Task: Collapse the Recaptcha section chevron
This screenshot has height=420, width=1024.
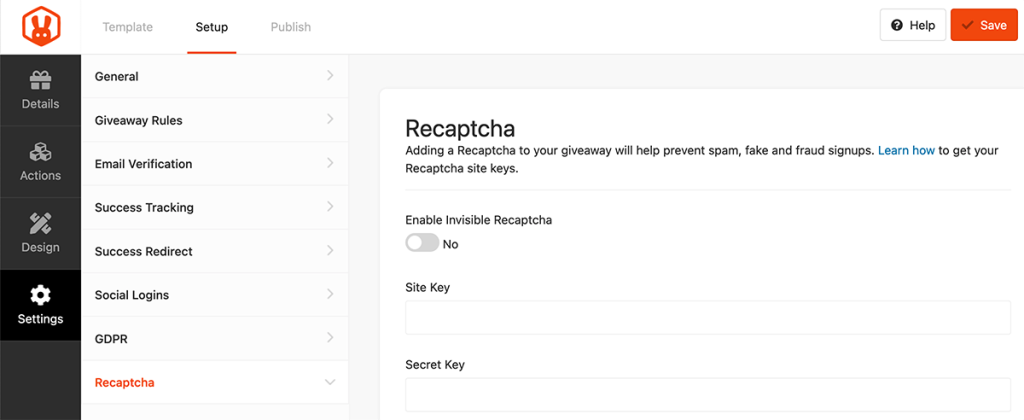Action: pyautogui.click(x=330, y=382)
